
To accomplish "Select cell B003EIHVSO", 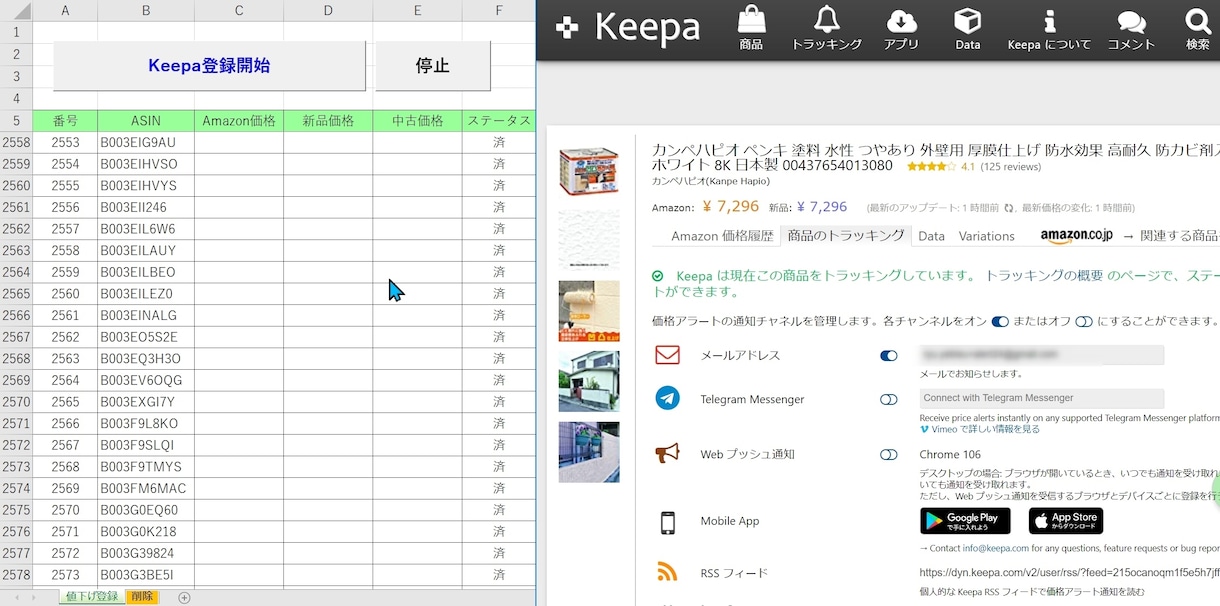I will point(146,164).
